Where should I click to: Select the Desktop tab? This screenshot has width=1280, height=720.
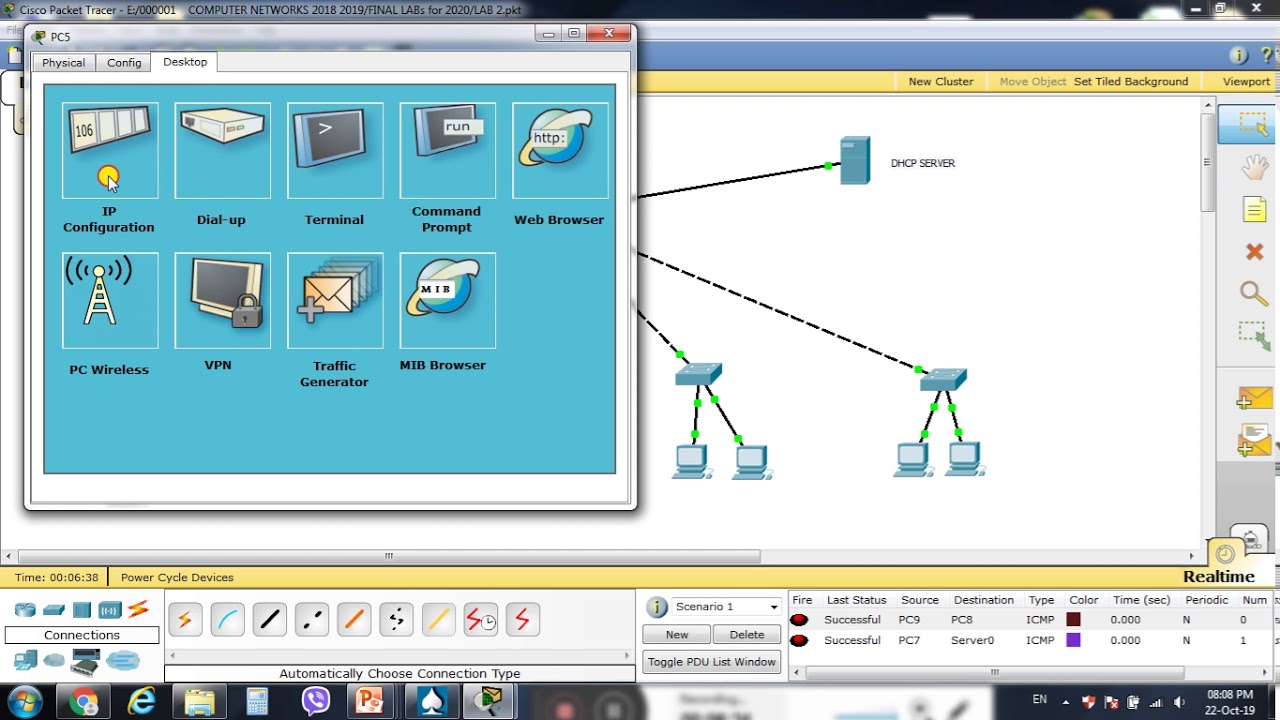tap(185, 62)
